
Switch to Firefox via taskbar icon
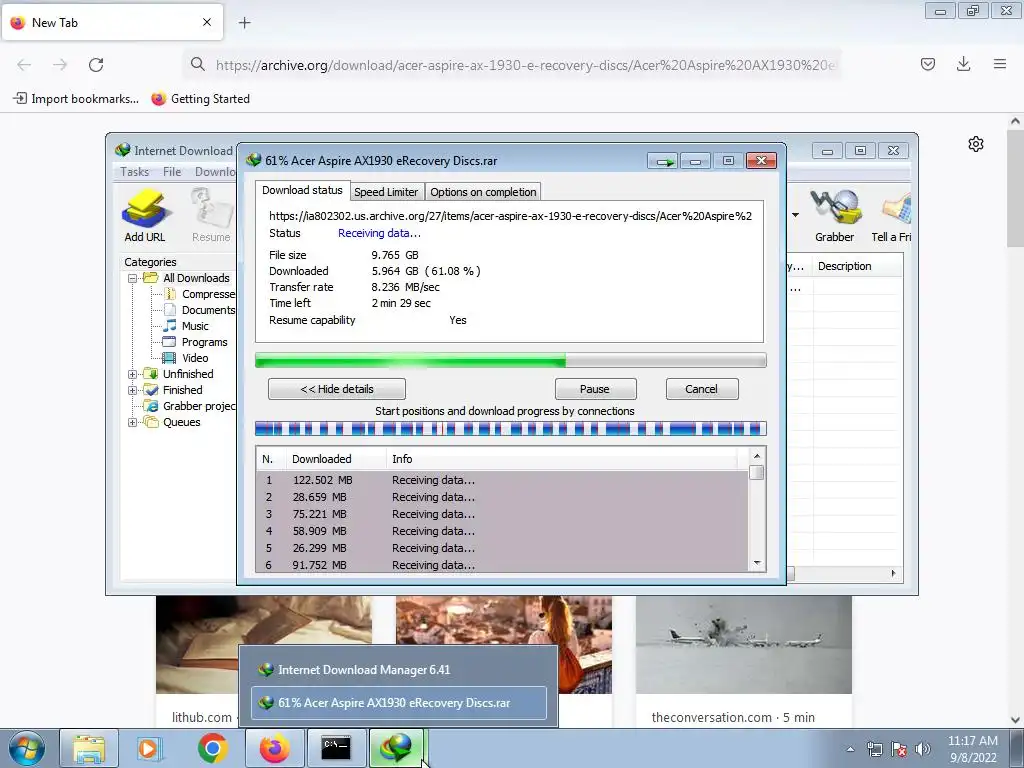(275, 748)
